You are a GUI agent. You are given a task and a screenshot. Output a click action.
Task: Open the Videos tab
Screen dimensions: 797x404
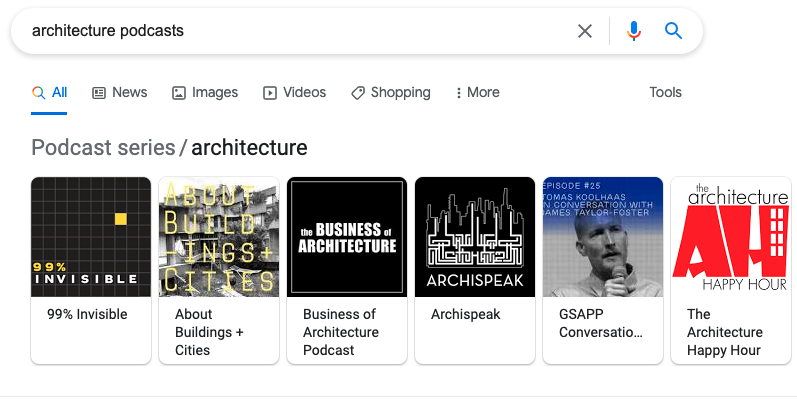coord(294,92)
